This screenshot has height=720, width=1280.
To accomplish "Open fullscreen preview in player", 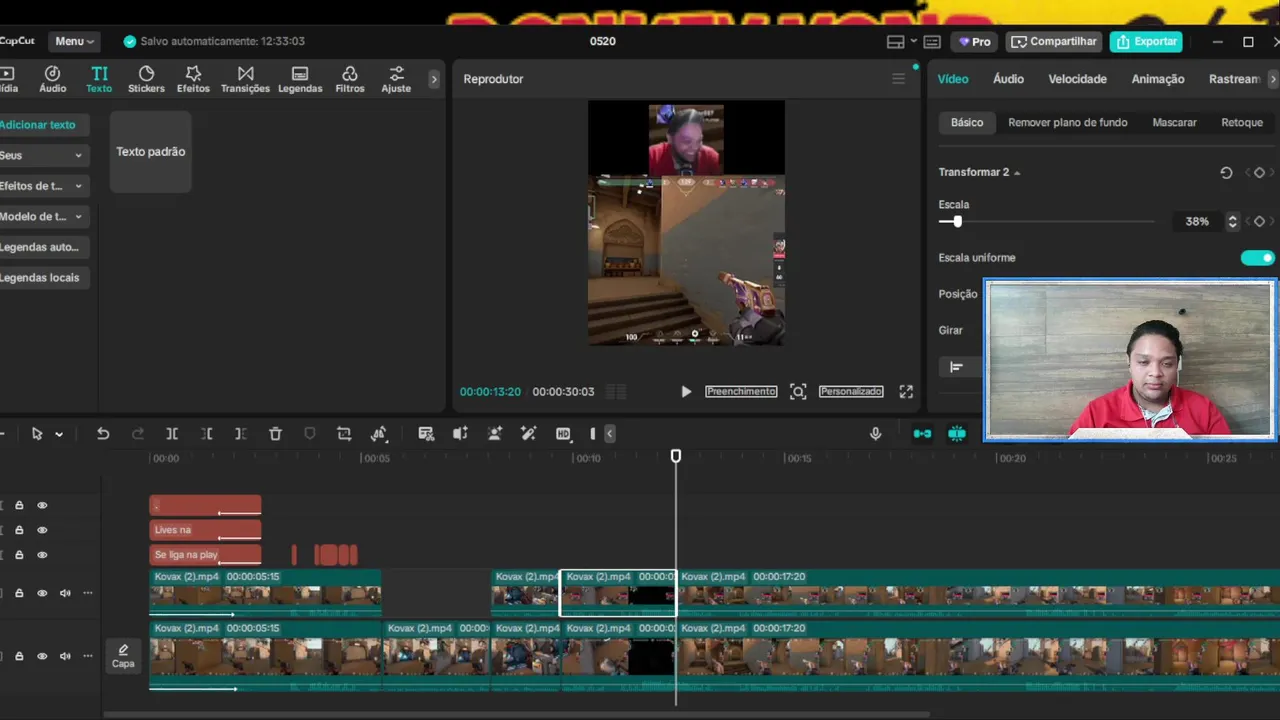I will tap(906, 392).
